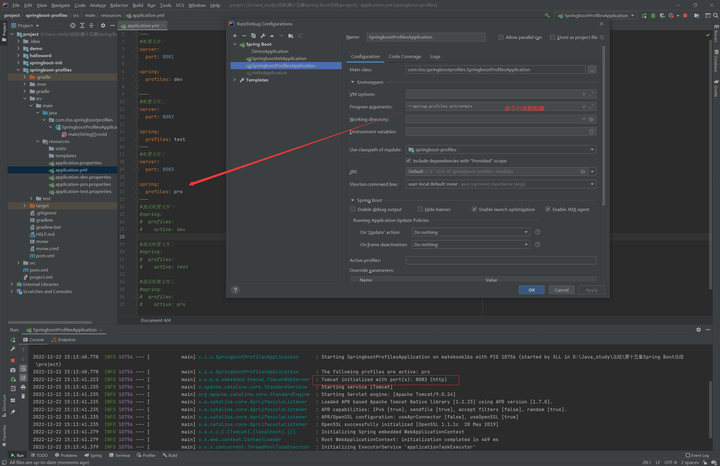Select application-dev.properties in project tree
Screen dimensions: 720x466
click(x=83, y=177)
